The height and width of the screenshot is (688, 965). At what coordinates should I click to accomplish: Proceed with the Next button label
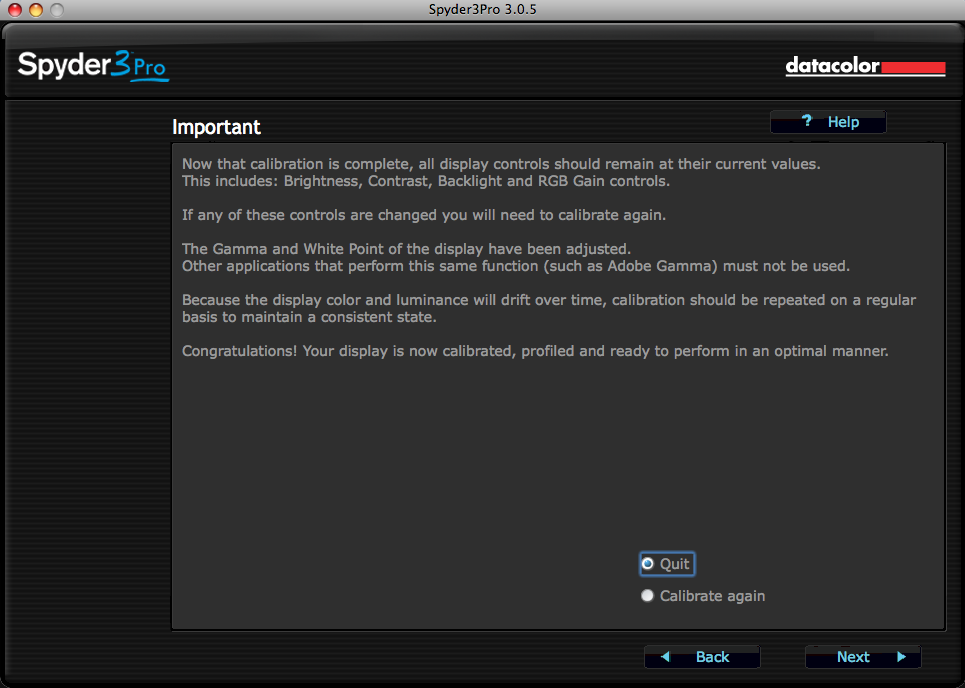(x=853, y=657)
